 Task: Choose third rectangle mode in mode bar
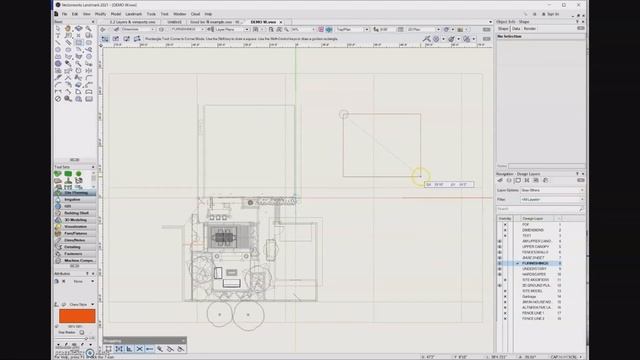pyautogui.click(x=127, y=39)
